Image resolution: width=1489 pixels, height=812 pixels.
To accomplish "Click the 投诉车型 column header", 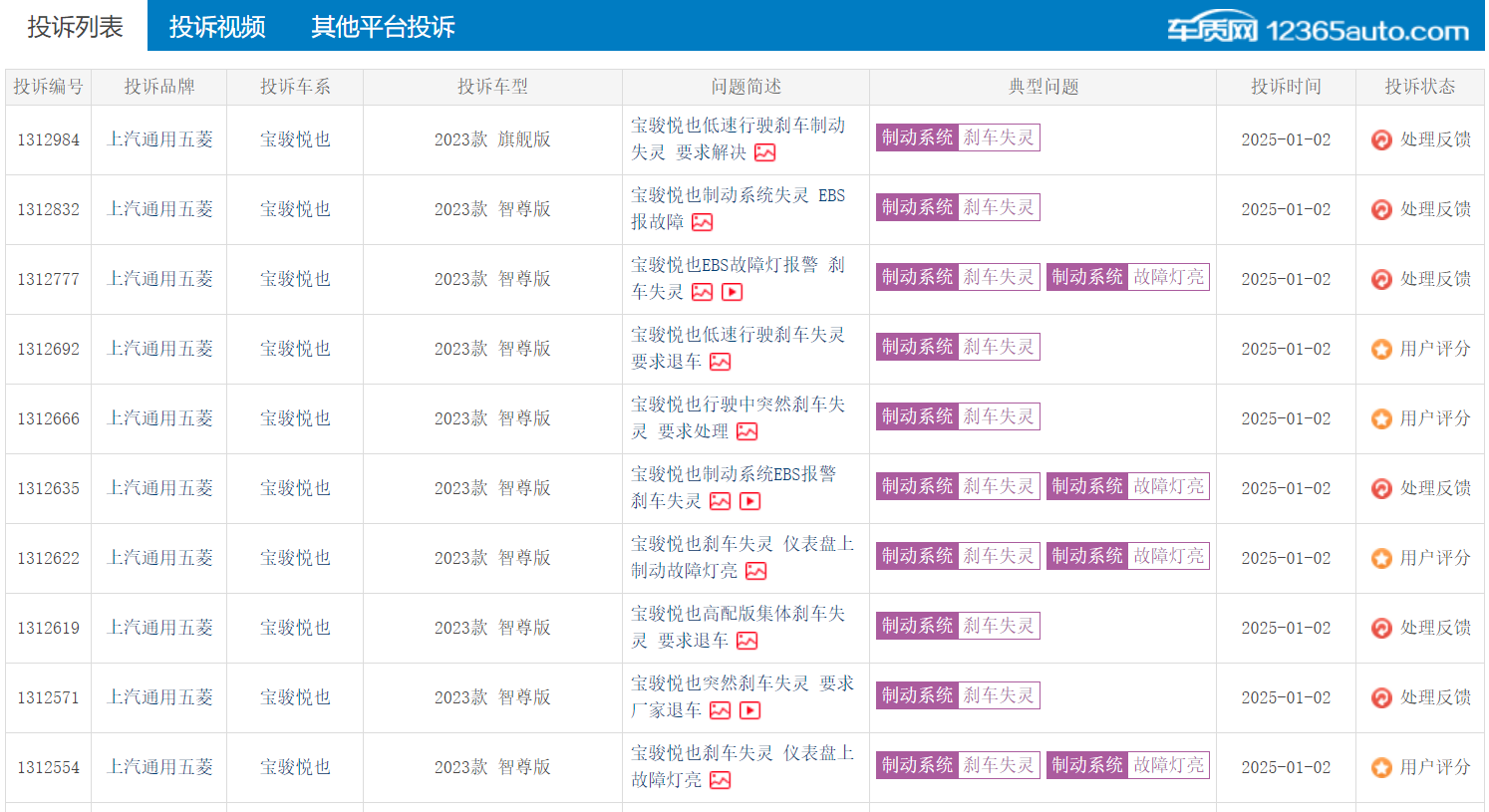I will [x=492, y=87].
